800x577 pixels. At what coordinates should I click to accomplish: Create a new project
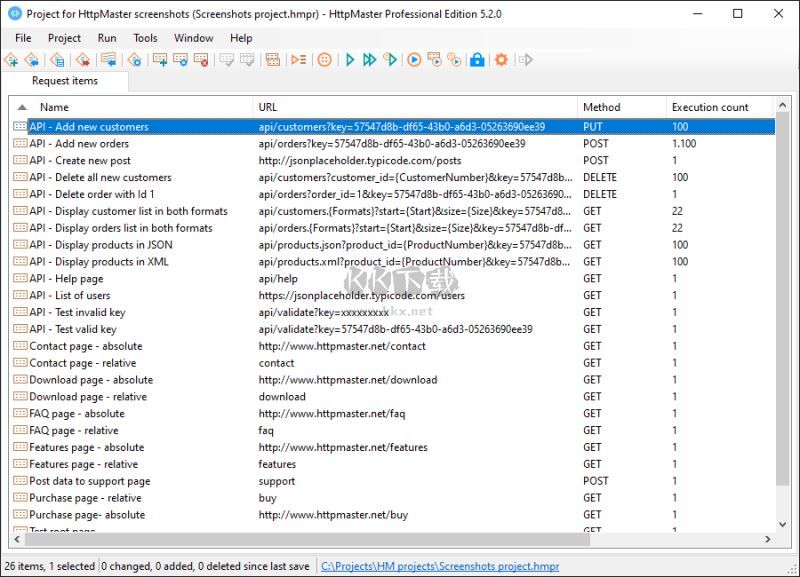tap(12, 59)
